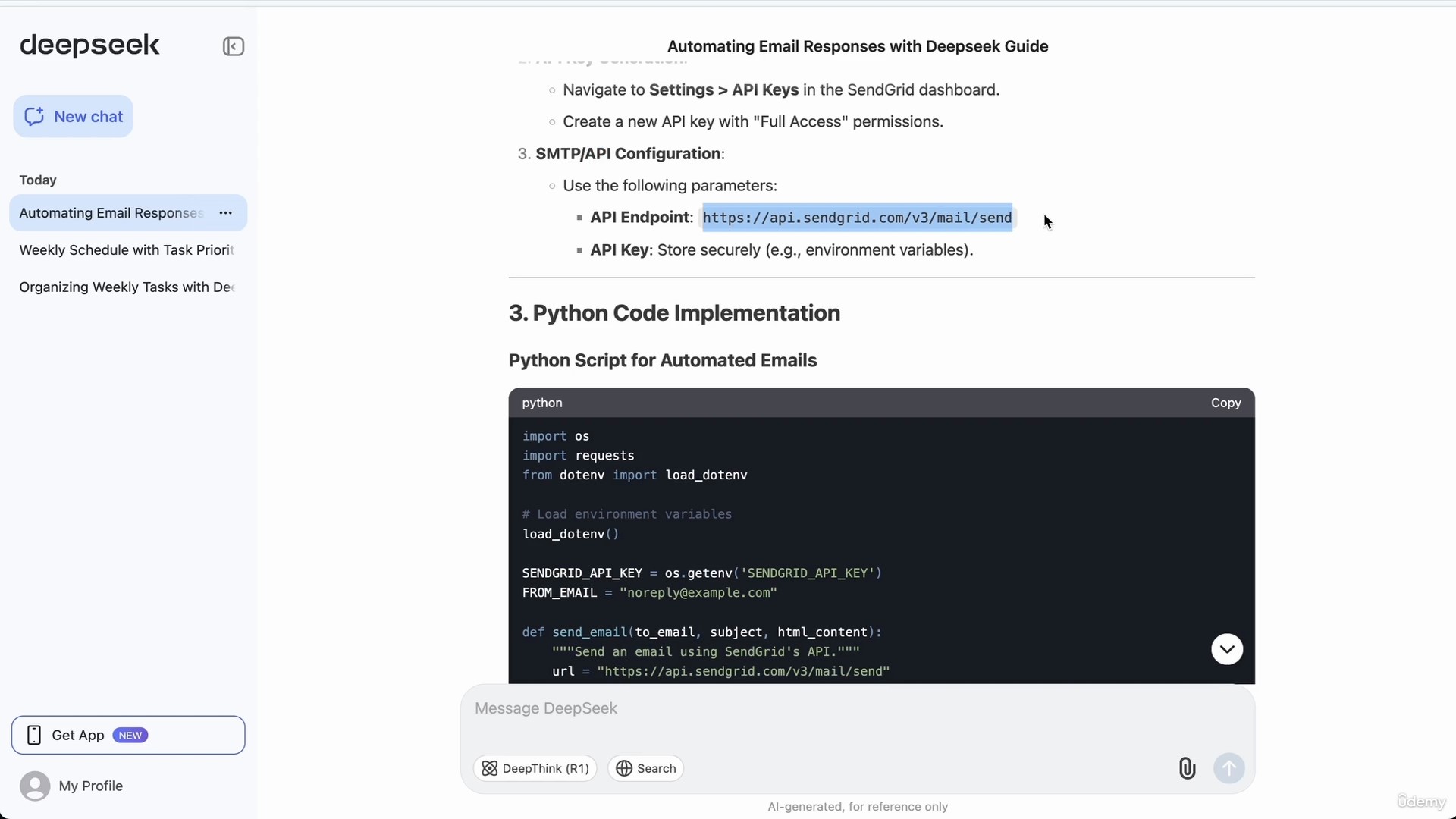Focus the Message DeepSeek input field
The image size is (1456, 819).
[x=857, y=708]
